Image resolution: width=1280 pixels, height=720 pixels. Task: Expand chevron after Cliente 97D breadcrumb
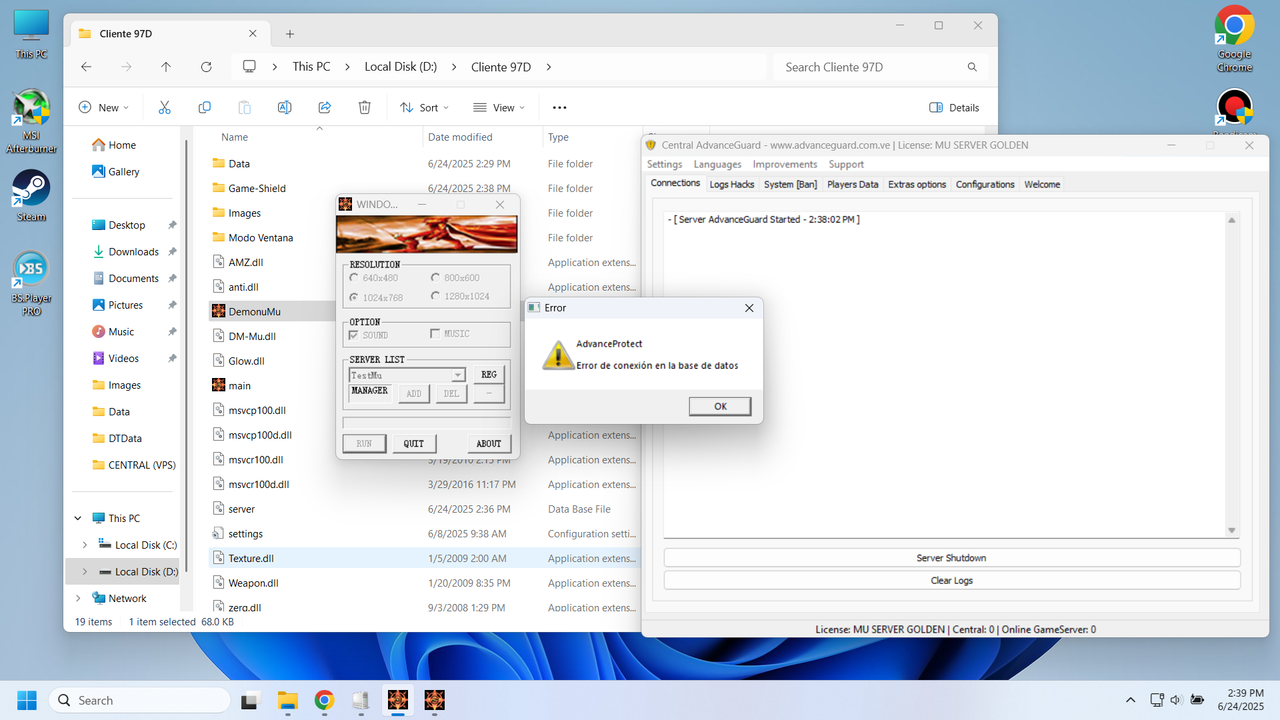(549, 67)
